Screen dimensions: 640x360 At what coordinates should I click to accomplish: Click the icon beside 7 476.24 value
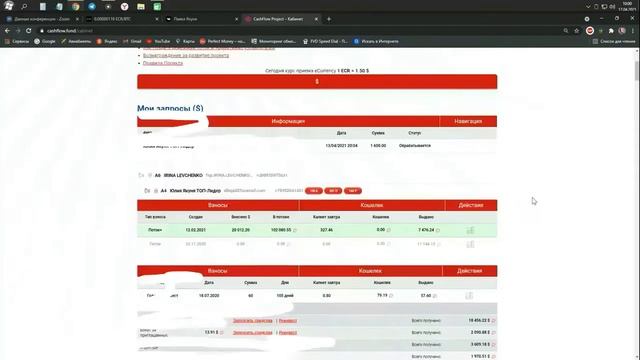(x=438, y=230)
